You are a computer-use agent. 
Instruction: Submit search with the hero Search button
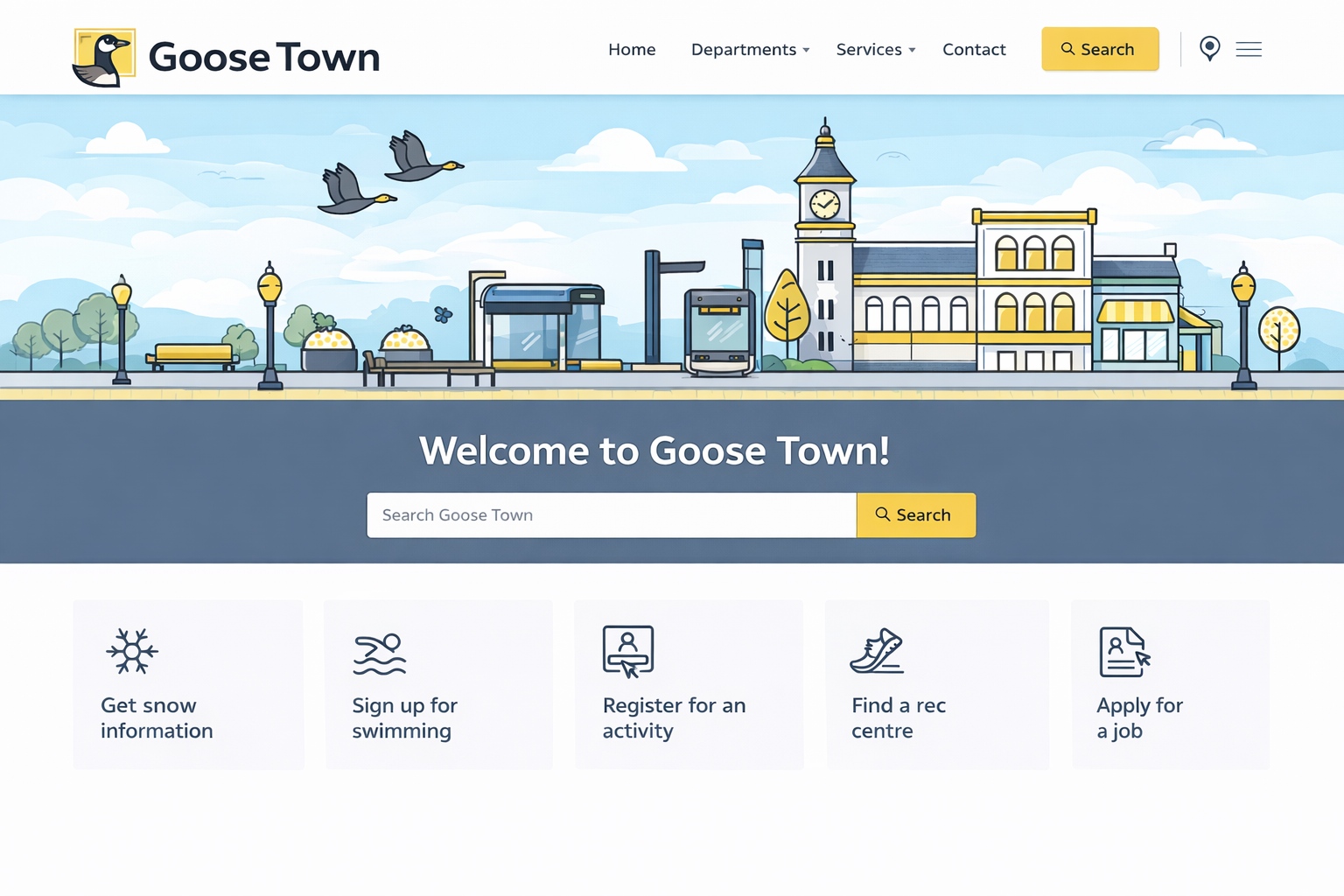915,515
